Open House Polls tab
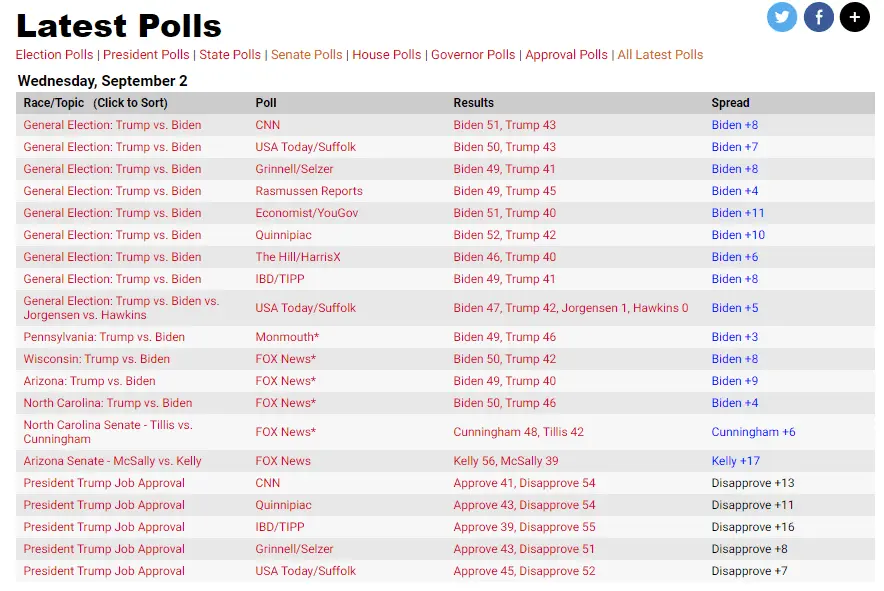The image size is (884, 591). click(x=386, y=55)
